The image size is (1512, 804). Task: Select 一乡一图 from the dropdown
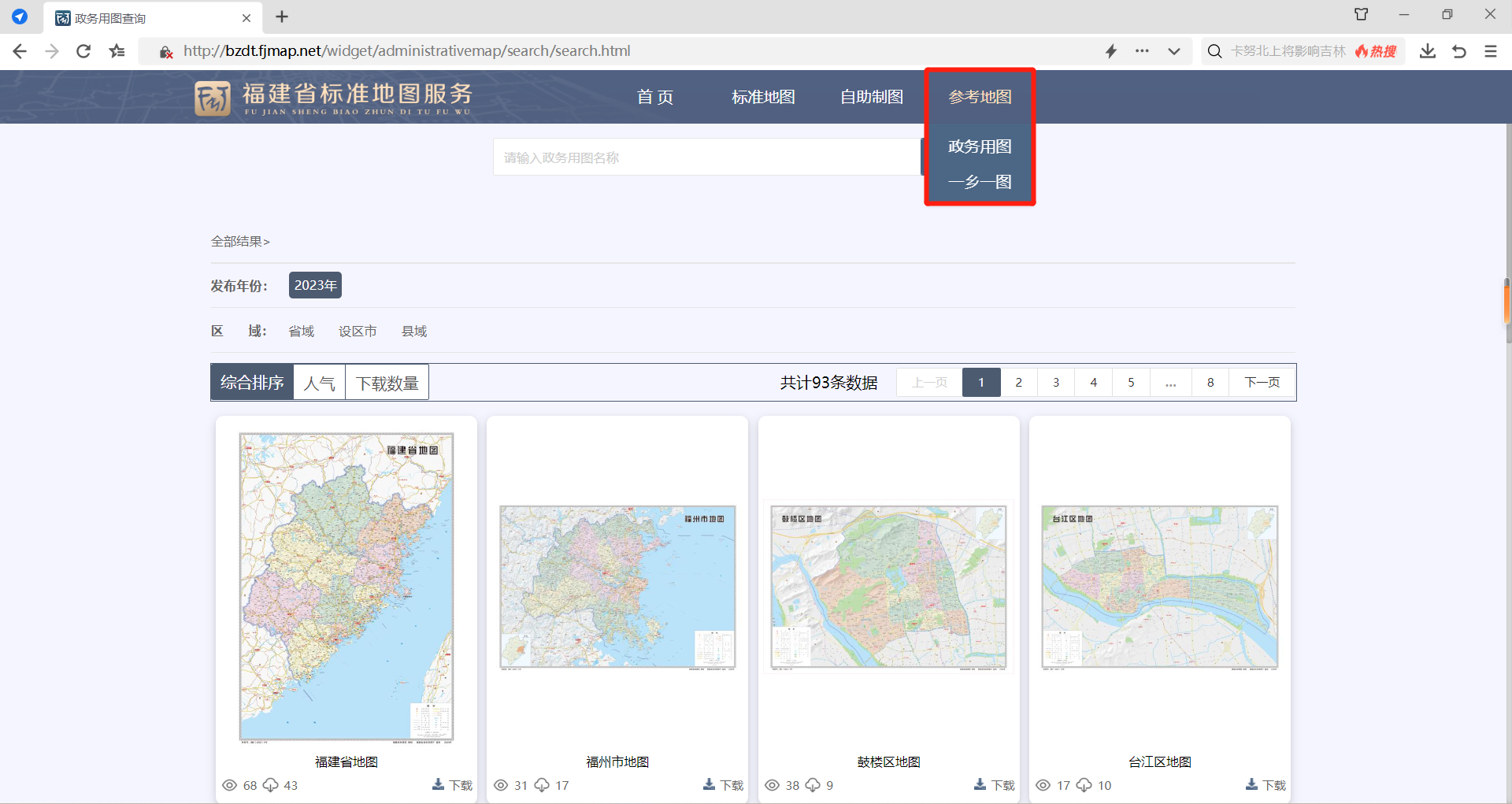click(980, 182)
